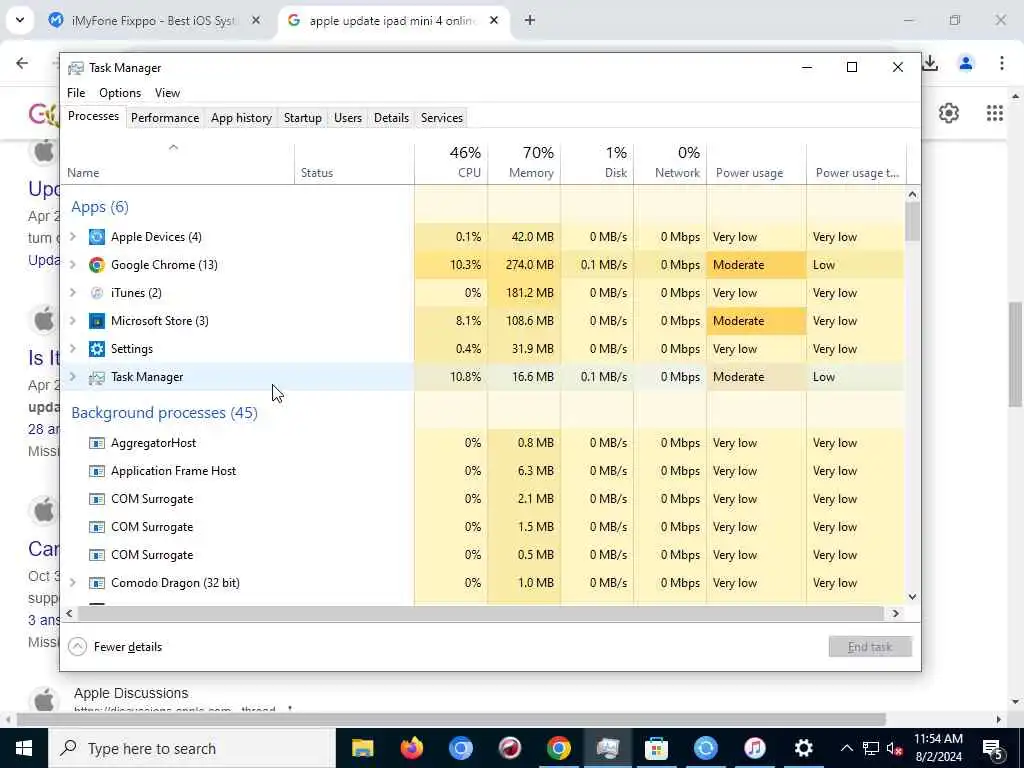The height and width of the screenshot is (768, 1024).
Task: Switch to the Details tab
Action: tap(391, 118)
